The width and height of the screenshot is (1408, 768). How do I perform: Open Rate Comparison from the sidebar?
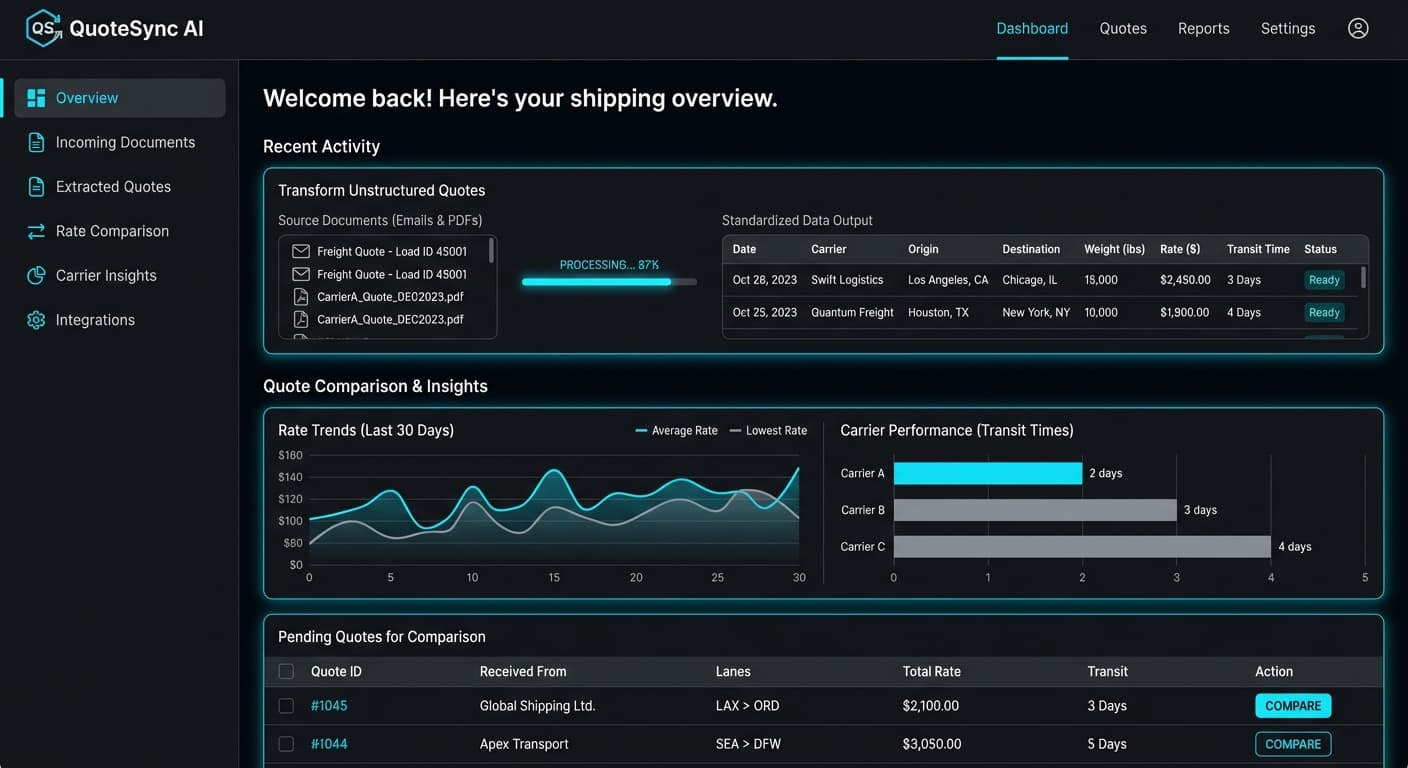[x=37, y=231]
